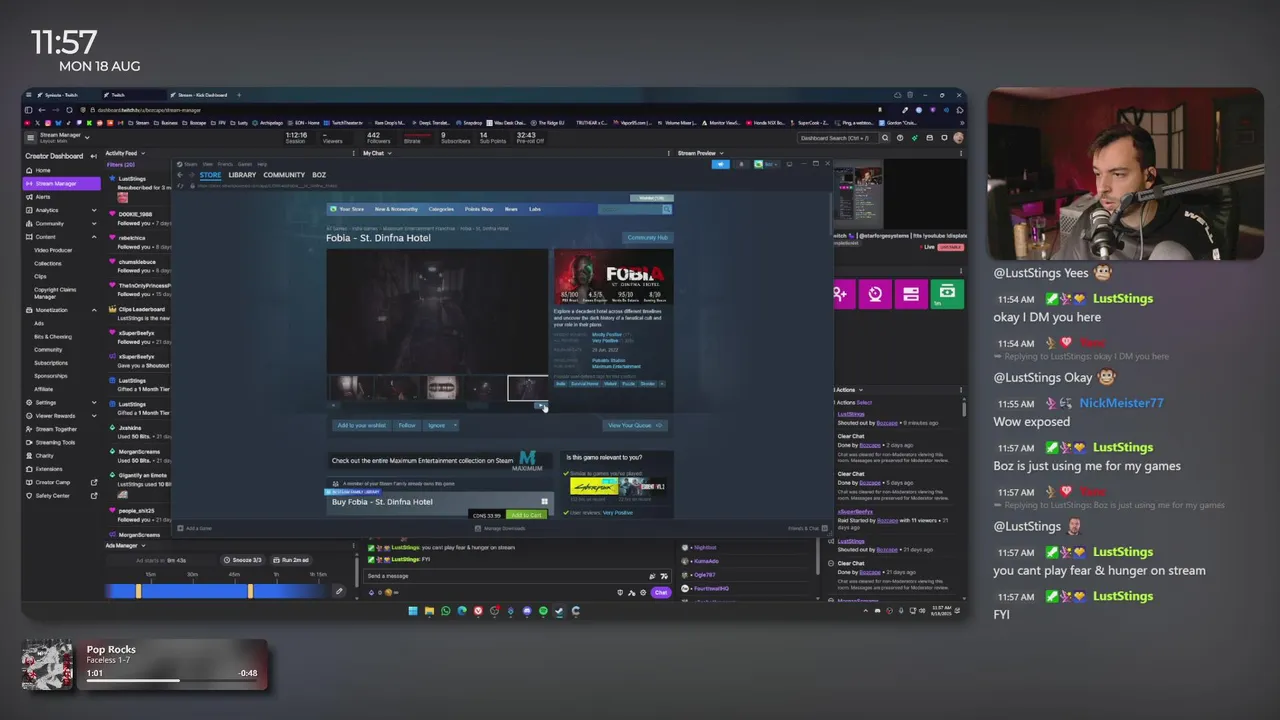Open the dashboard inbox mail icon
The image size is (1280, 720).
tap(930, 138)
